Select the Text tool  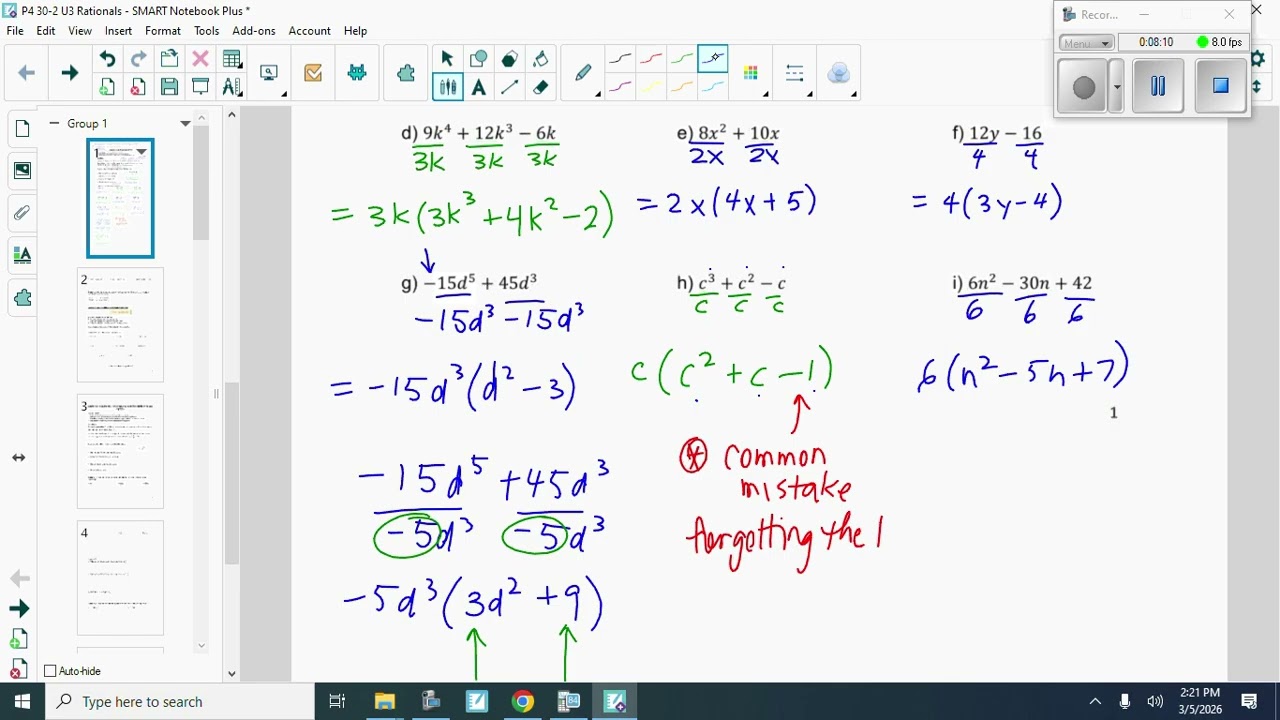(478, 87)
